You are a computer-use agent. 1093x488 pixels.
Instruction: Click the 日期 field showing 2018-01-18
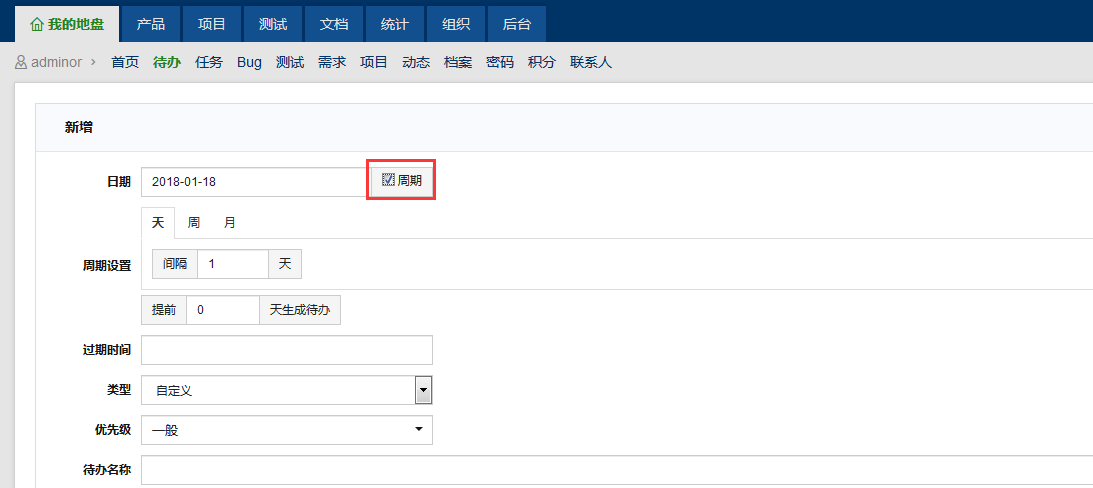tap(255, 182)
